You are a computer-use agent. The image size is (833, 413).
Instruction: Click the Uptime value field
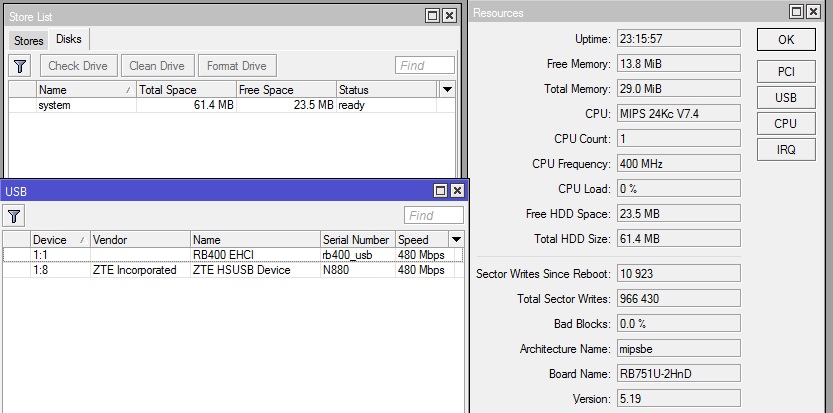[x=678, y=39]
